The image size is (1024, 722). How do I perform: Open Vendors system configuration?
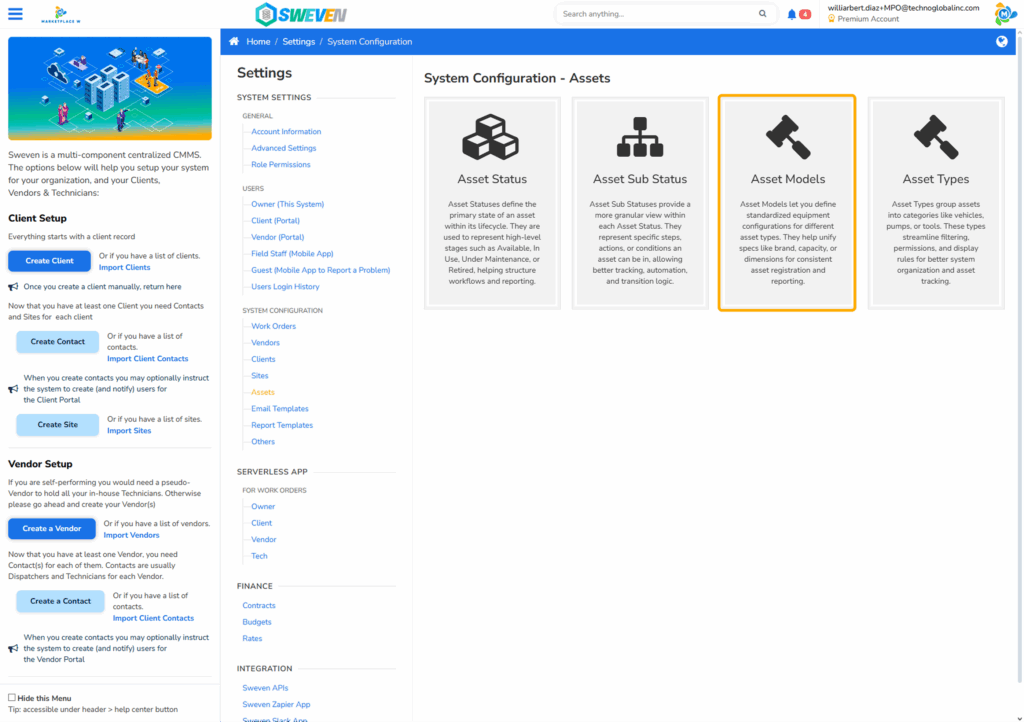pos(265,343)
